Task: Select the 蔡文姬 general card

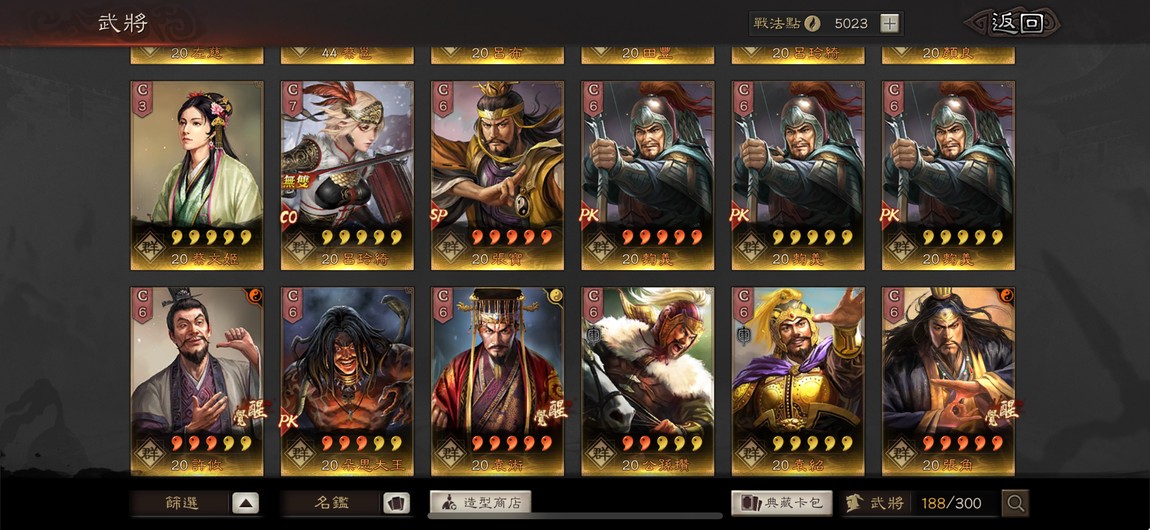Action: (x=197, y=175)
